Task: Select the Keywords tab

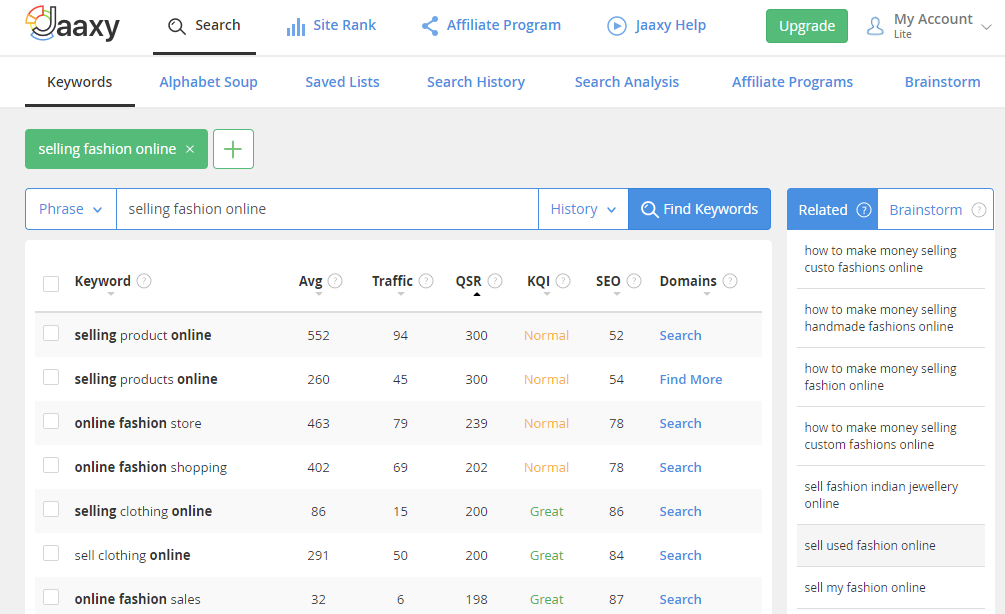Action: coord(79,82)
